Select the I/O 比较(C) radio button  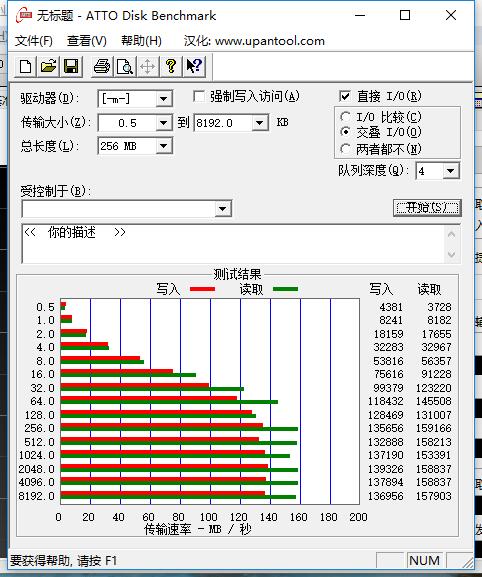click(x=345, y=117)
